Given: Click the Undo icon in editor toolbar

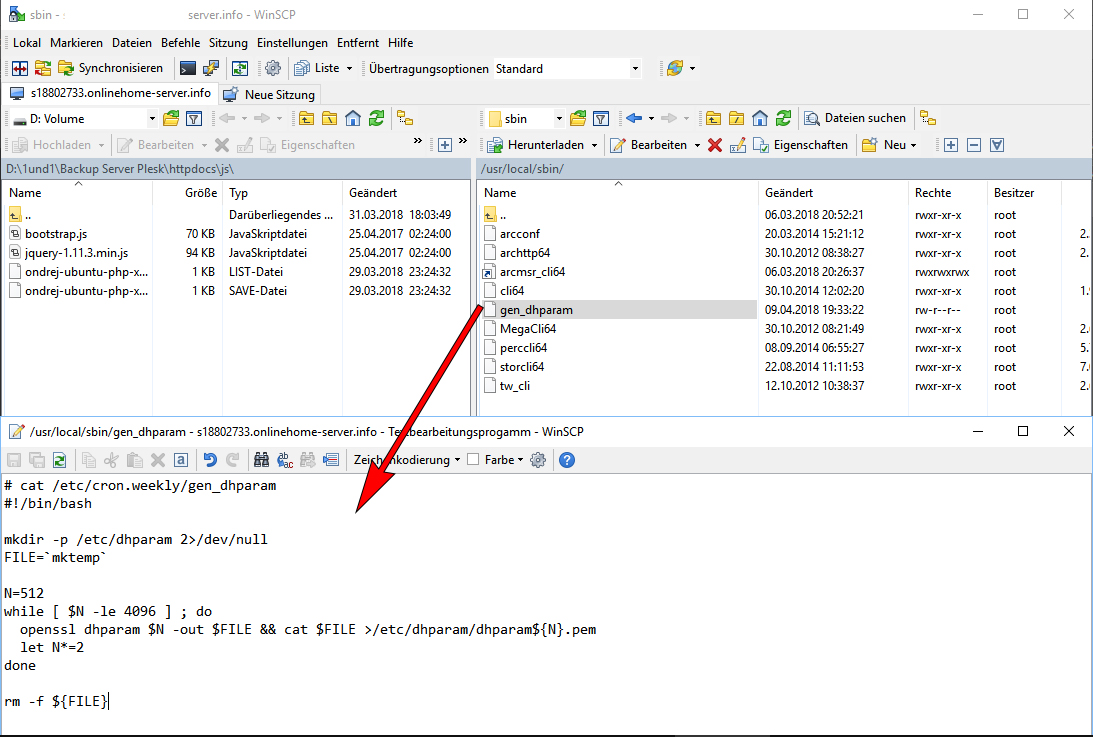Looking at the screenshot, I should tap(210, 460).
